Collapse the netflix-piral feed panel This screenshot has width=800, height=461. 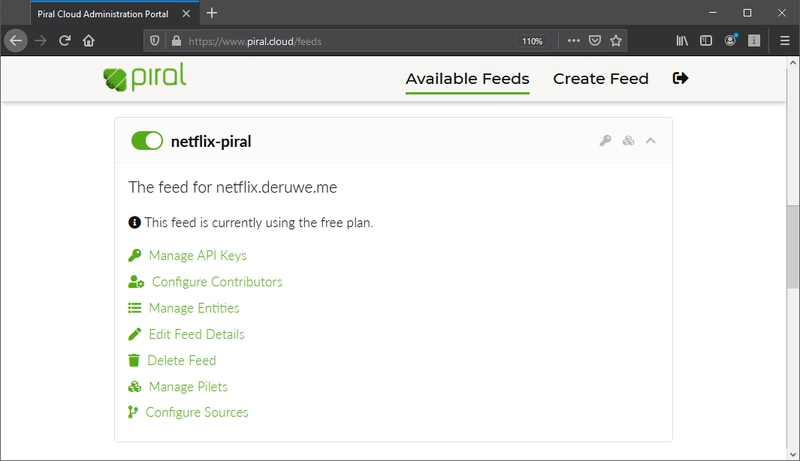[651, 141]
